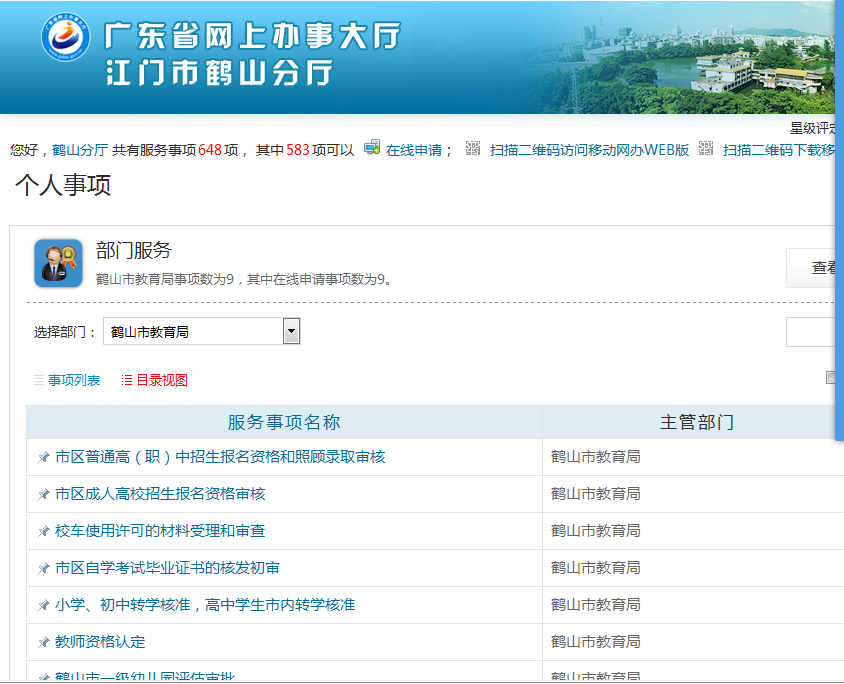
Task: Open 小学、初中转学核准 service item
Action: [x=205, y=605]
